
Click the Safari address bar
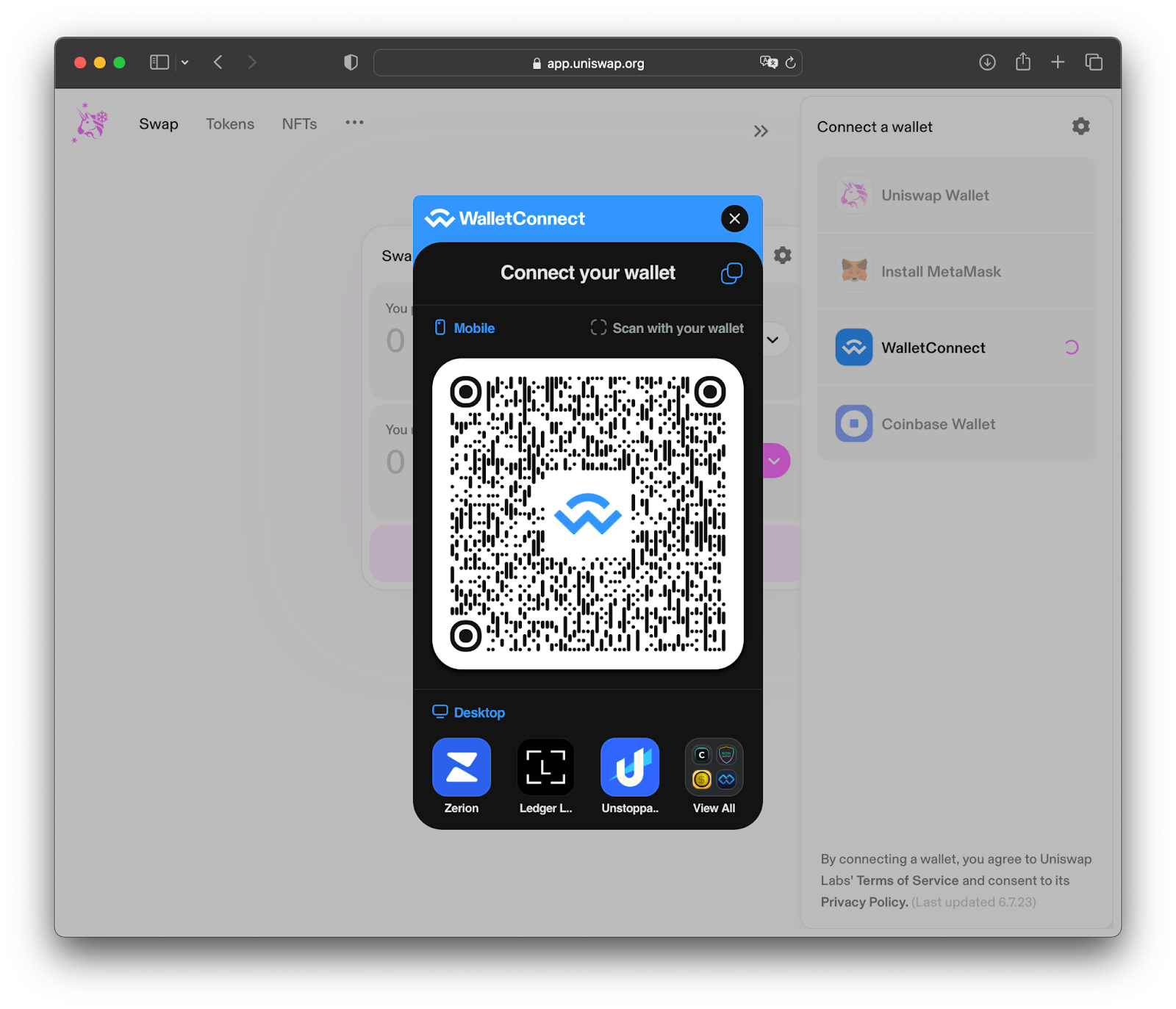click(587, 63)
